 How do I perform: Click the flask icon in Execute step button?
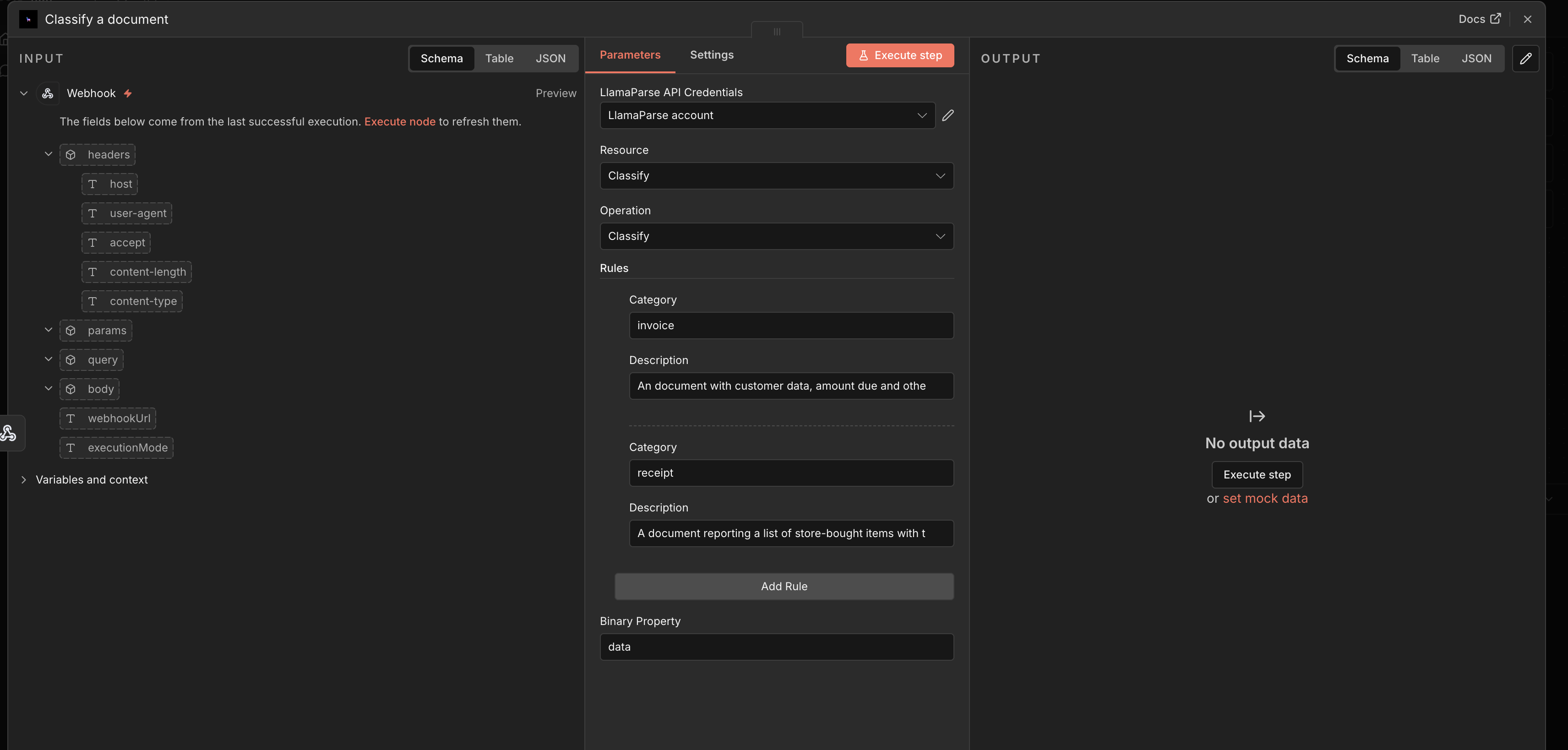click(863, 55)
